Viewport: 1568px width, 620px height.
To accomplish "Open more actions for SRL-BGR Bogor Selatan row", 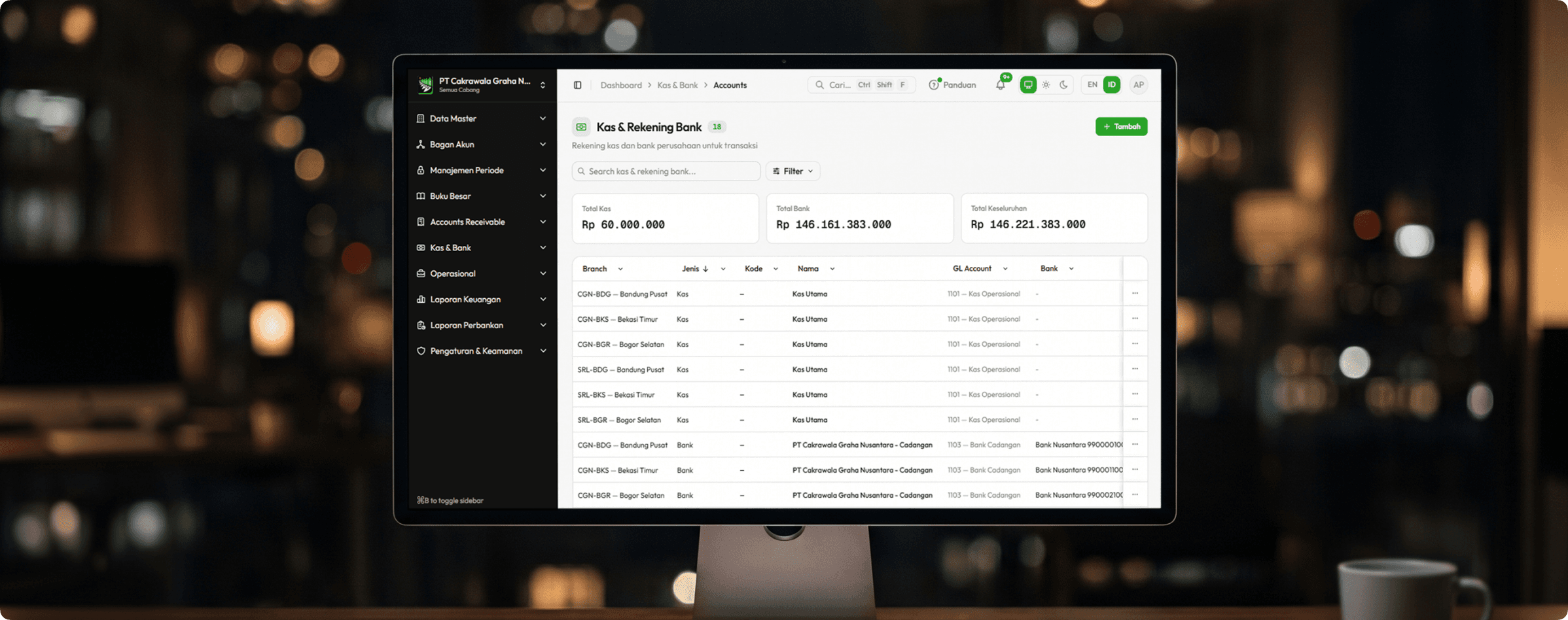I will (x=1135, y=420).
